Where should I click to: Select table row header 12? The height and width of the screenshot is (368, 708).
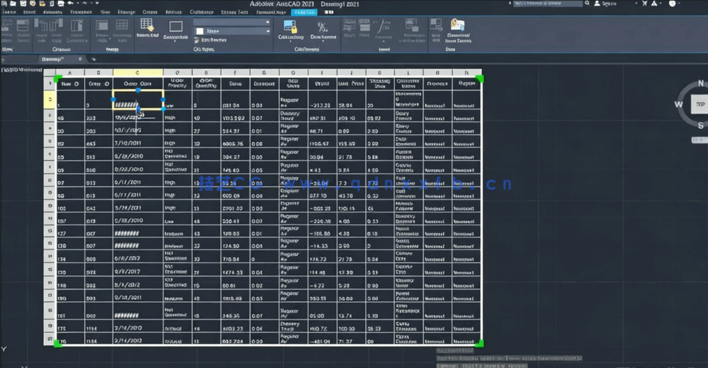point(50,231)
